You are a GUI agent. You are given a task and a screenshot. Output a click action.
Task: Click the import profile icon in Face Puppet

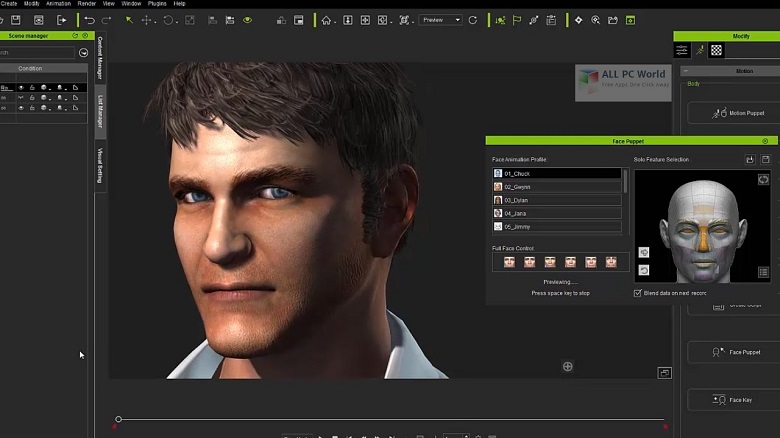pyautogui.click(x=750, y=159)
